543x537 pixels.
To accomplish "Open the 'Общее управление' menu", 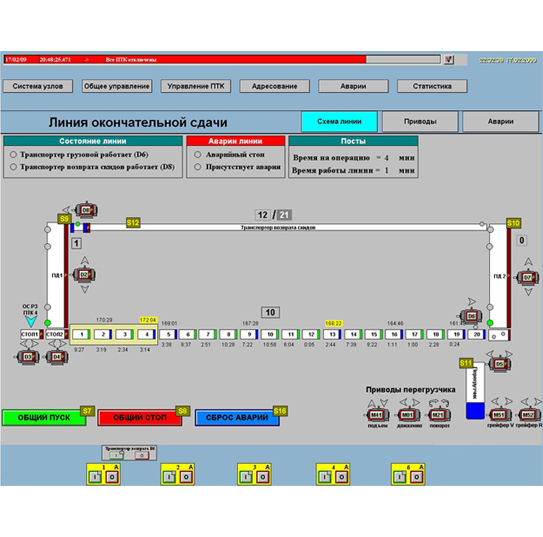I will click(x=117, y=86).
